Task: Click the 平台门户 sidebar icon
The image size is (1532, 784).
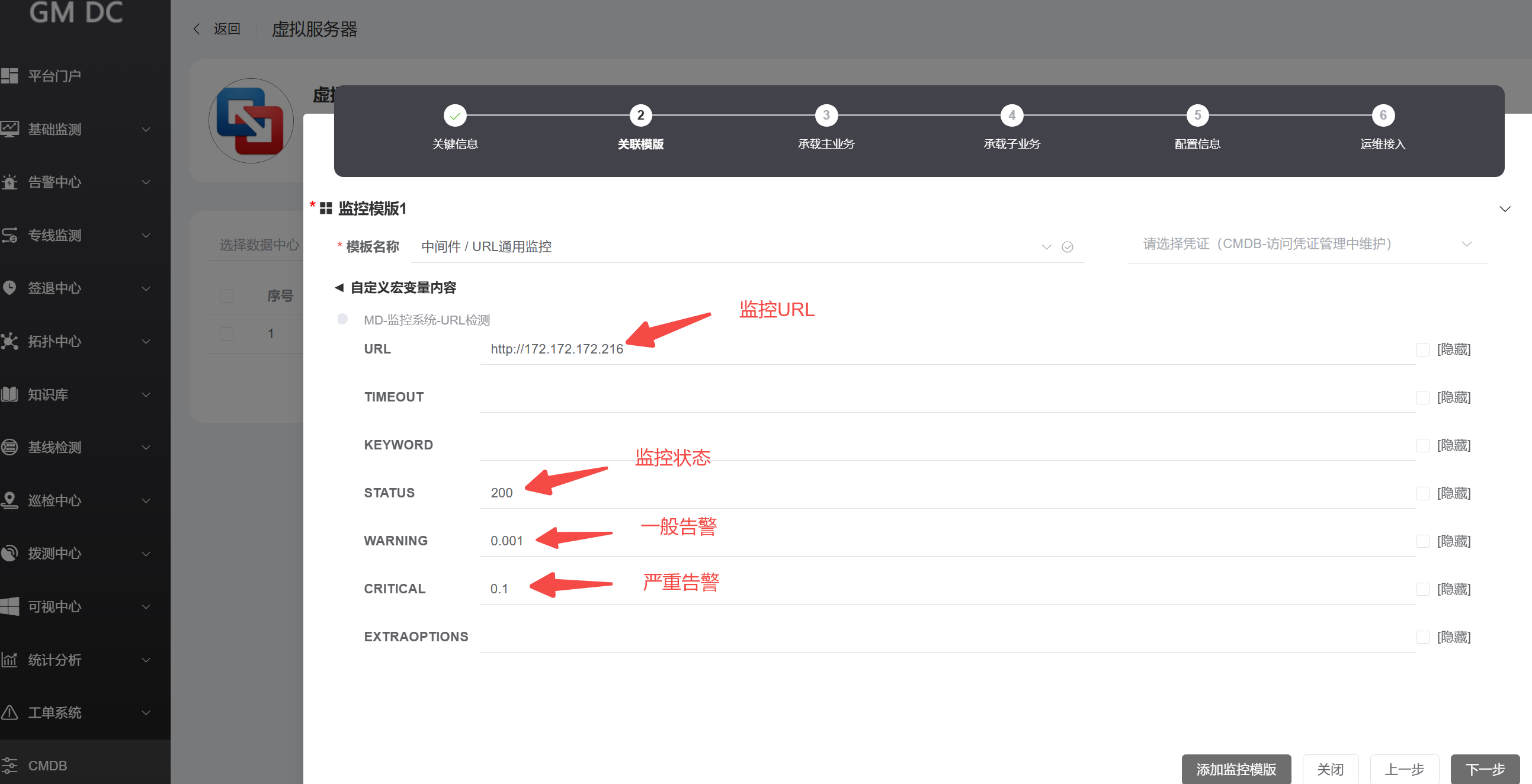Action: pyautogui.click(x=9, y=75)
